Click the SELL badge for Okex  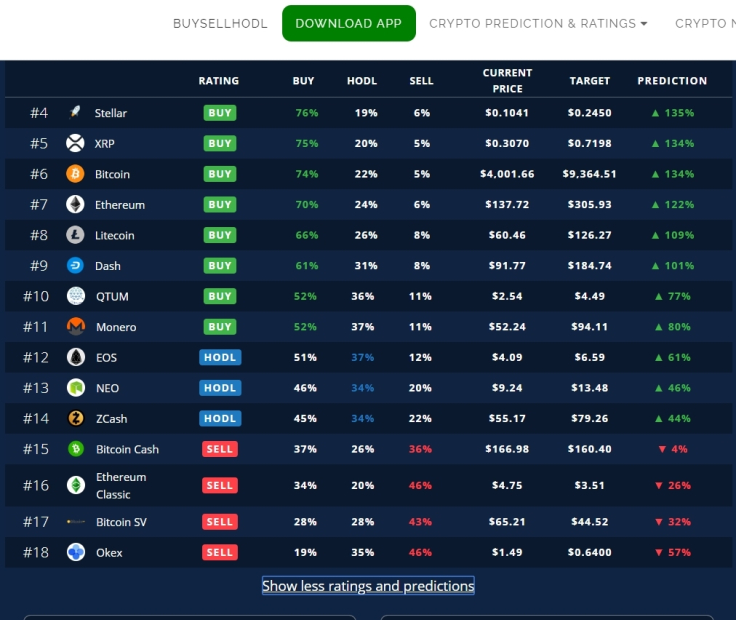coord(220,552)
